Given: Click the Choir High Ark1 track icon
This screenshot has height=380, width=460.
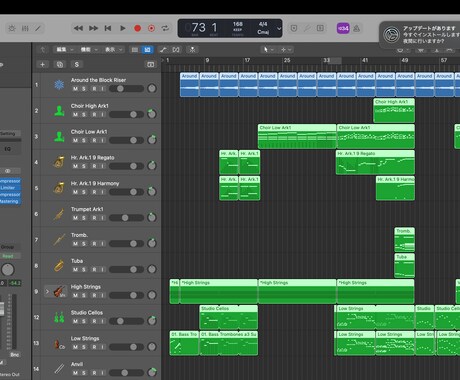Looking at the screenshot, I should (59, 111).
